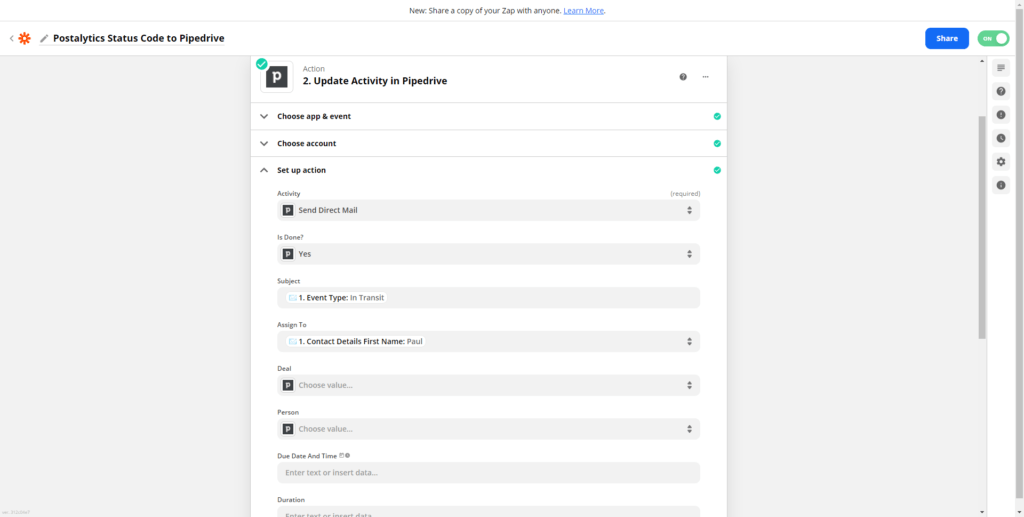Click the date format icon beside Due Date And Time
This screenshot has height=517, width=1024.
[x=342, y=456]
